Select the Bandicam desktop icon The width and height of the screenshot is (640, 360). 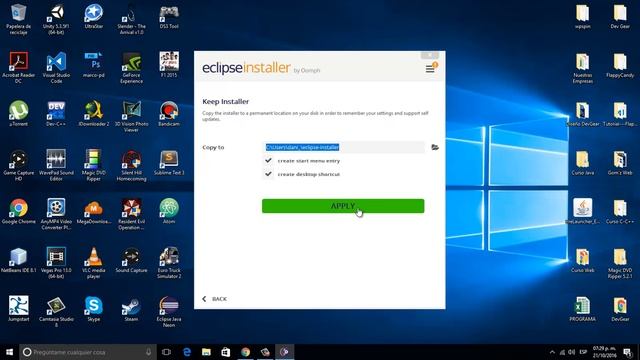pos(169,113)
